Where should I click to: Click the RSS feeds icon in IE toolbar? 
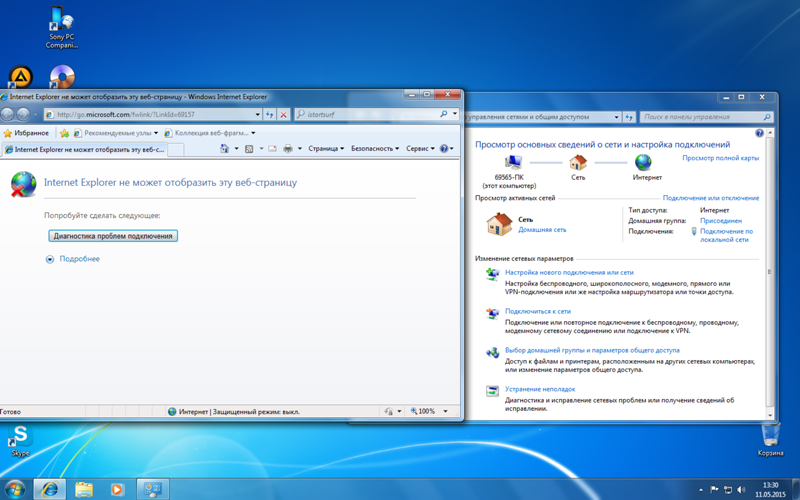pyautogui.click(x=249, y=148)
